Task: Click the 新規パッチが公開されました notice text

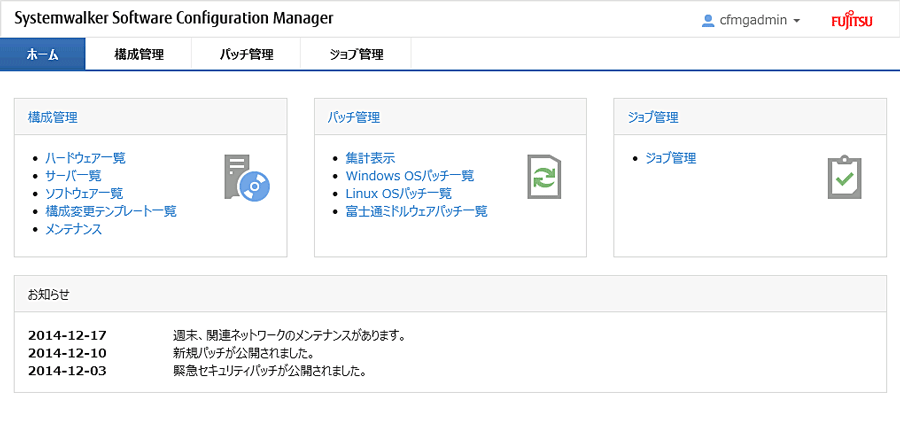Action: (242, 353)
